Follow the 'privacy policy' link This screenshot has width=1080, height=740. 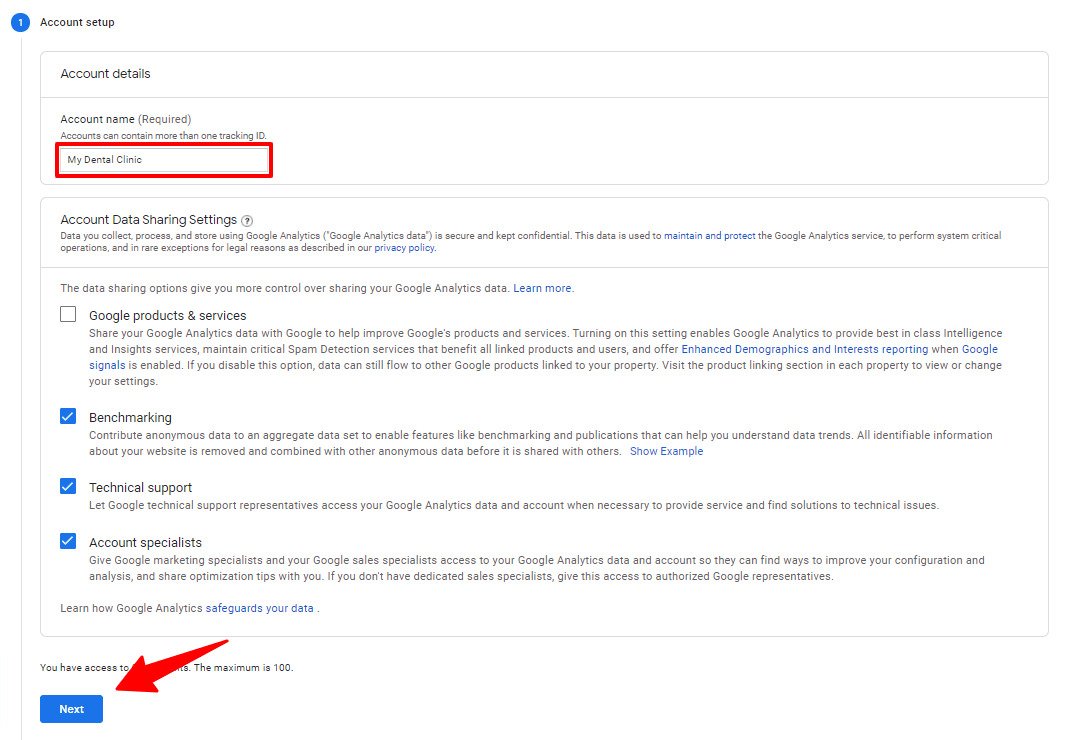coord(404,247)
